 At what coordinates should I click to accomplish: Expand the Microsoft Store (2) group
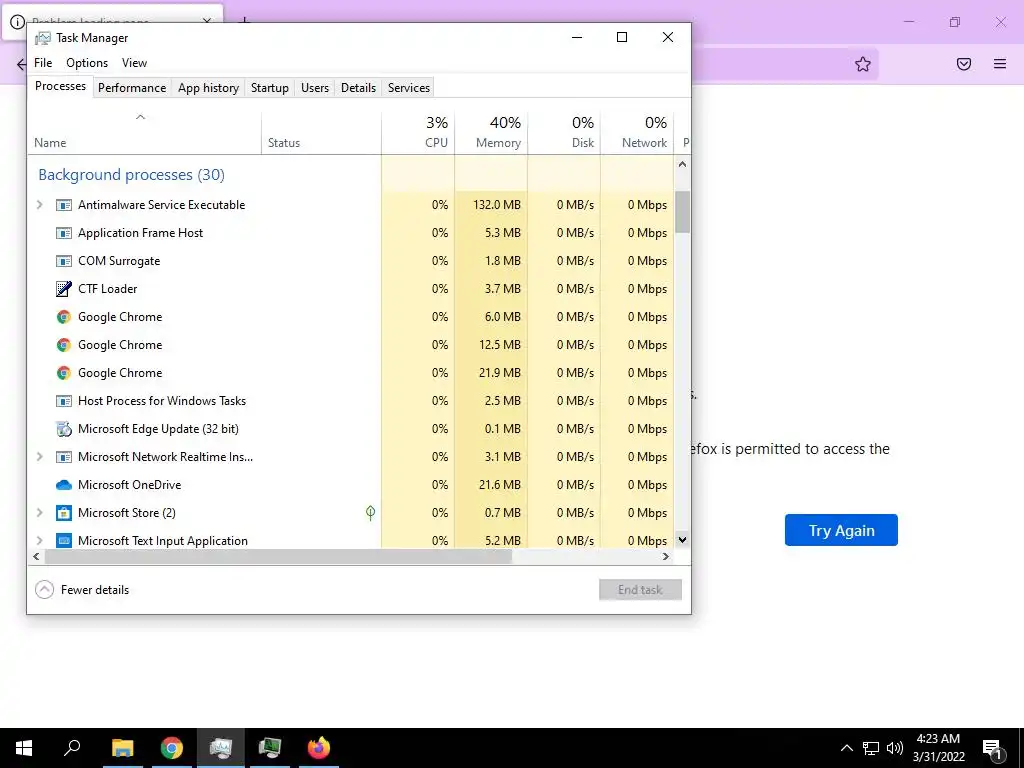pyautogui.click(x=40, y=513)
